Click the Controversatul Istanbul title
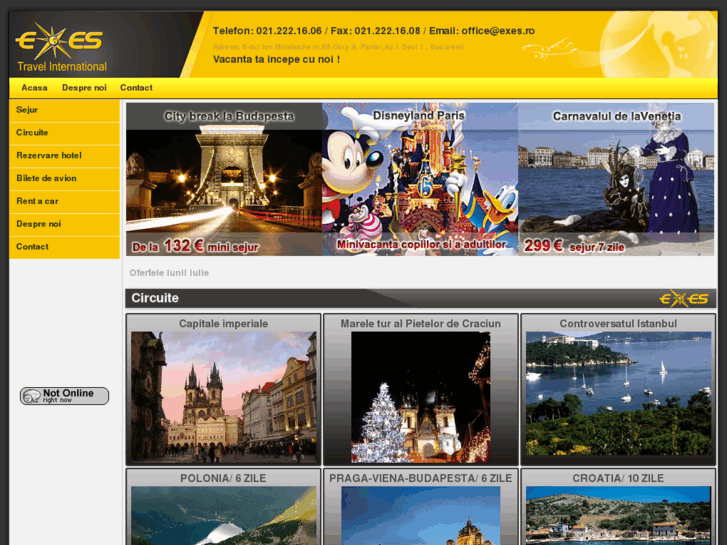727x545 pixels. coord(618,324)
